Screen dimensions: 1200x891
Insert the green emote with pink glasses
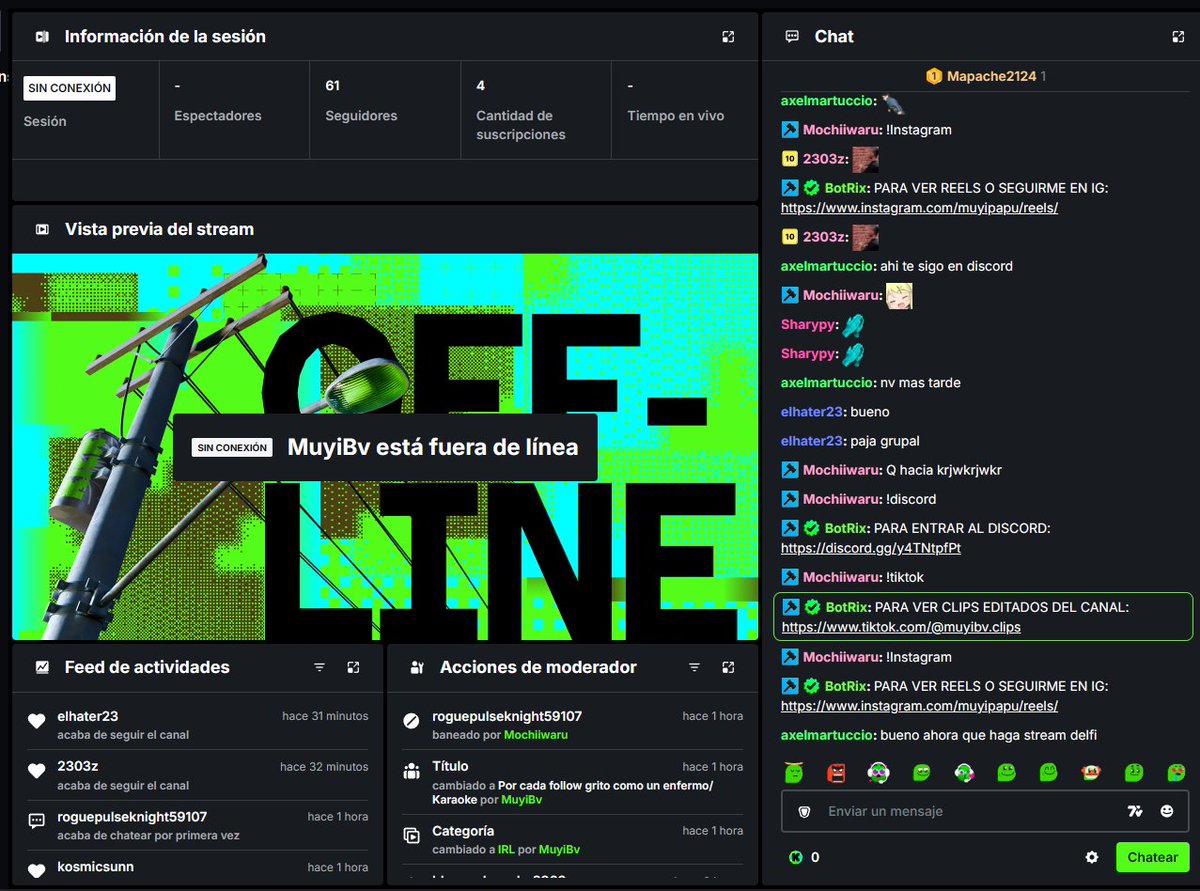tap(879, 772)
